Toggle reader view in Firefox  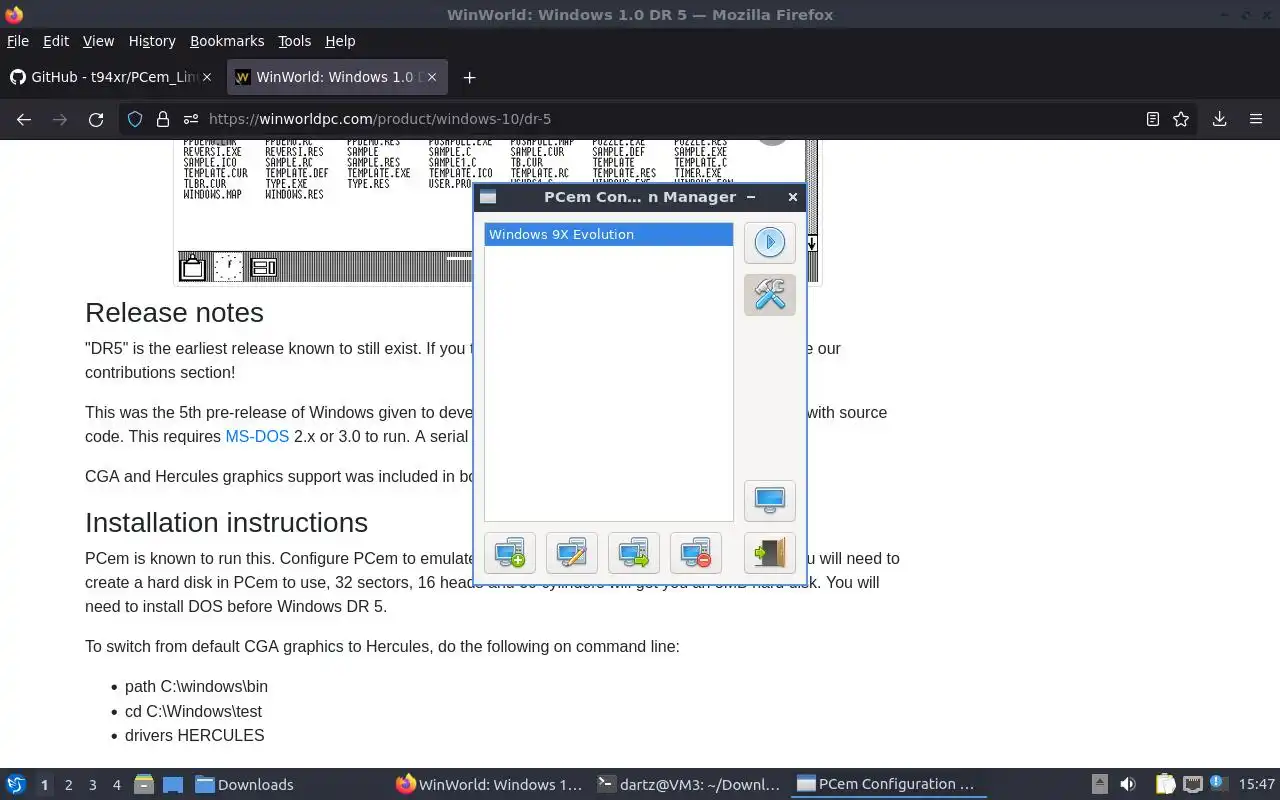(1152, 119)
